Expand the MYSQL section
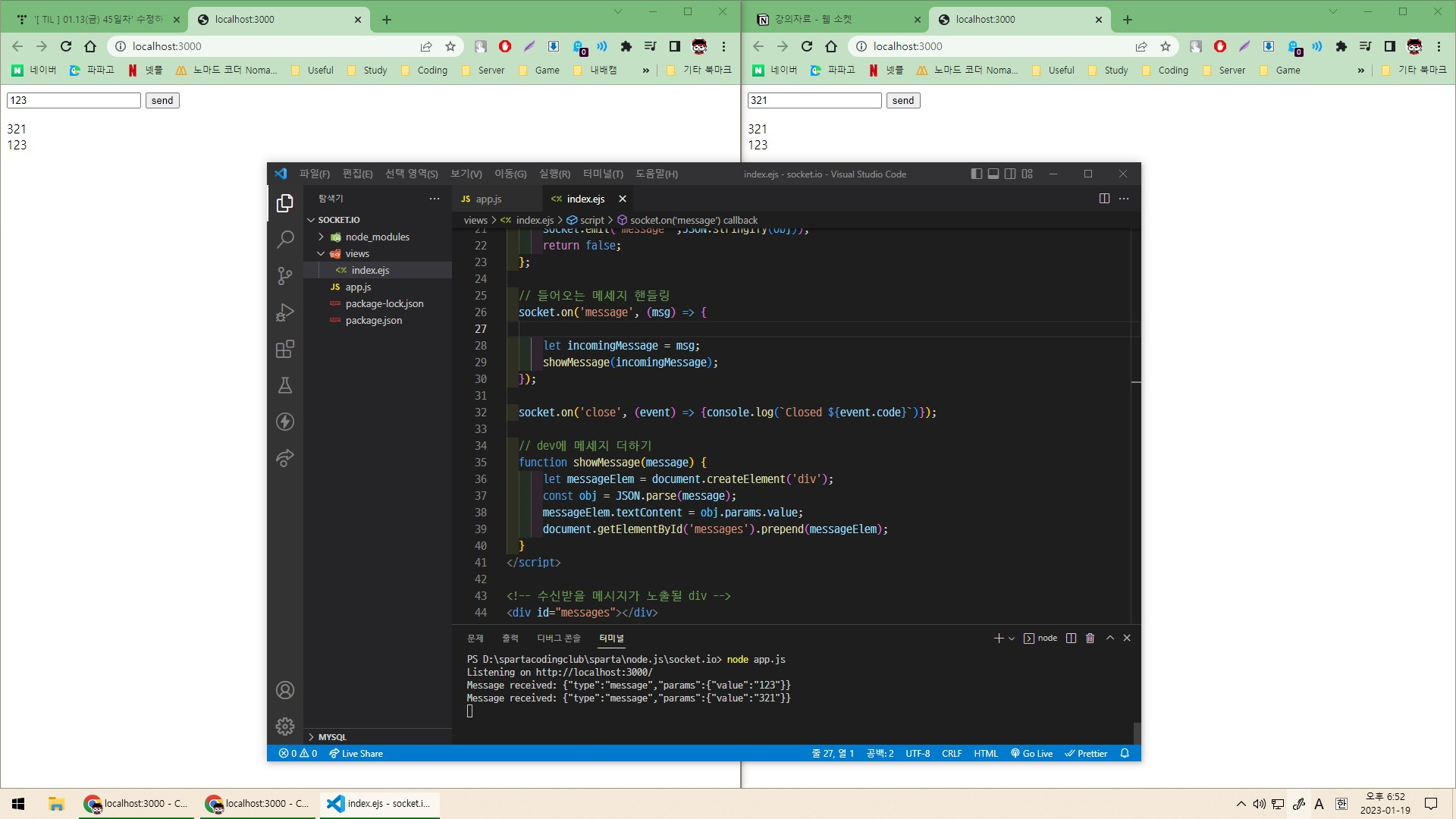 tap(332, 737)
